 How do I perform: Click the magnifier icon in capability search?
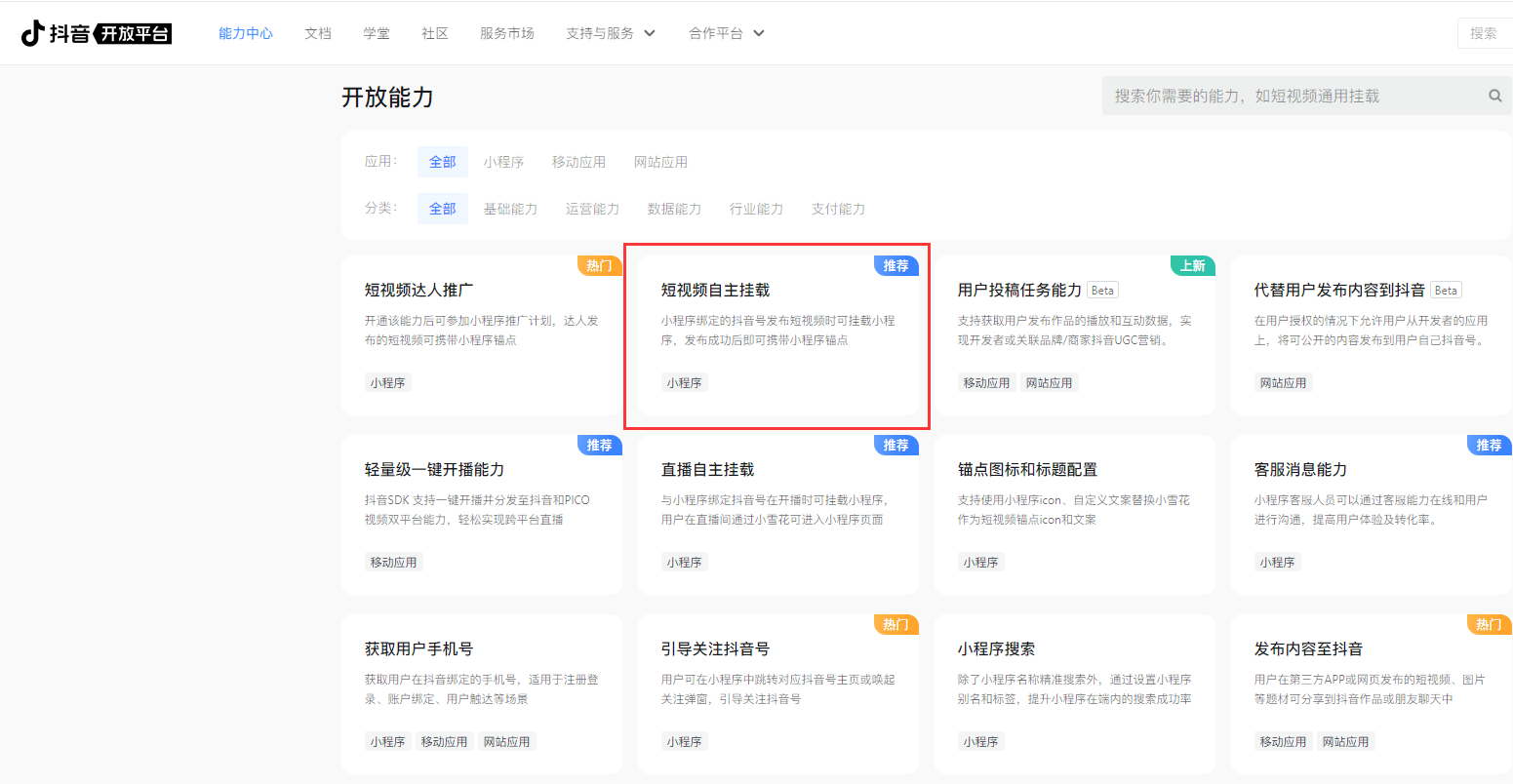(1494, 96)
